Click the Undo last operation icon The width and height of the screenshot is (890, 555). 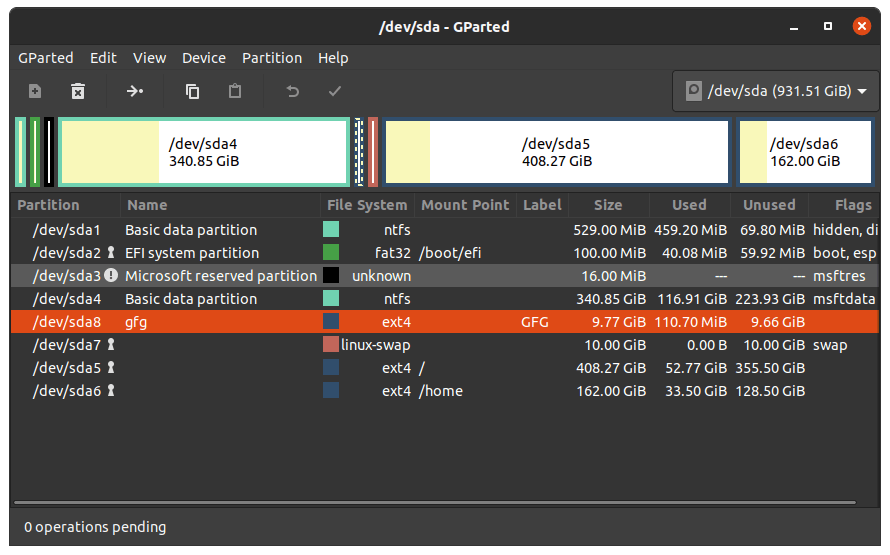(292, 91)
